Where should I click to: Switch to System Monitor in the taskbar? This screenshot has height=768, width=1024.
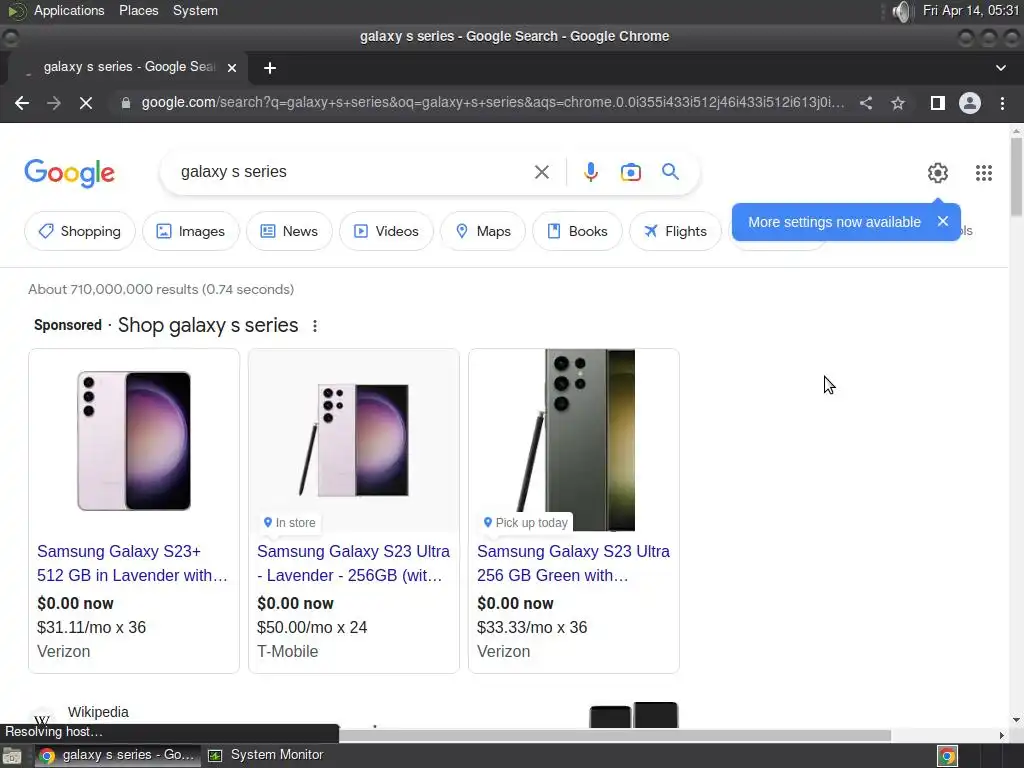coord(266,755)
